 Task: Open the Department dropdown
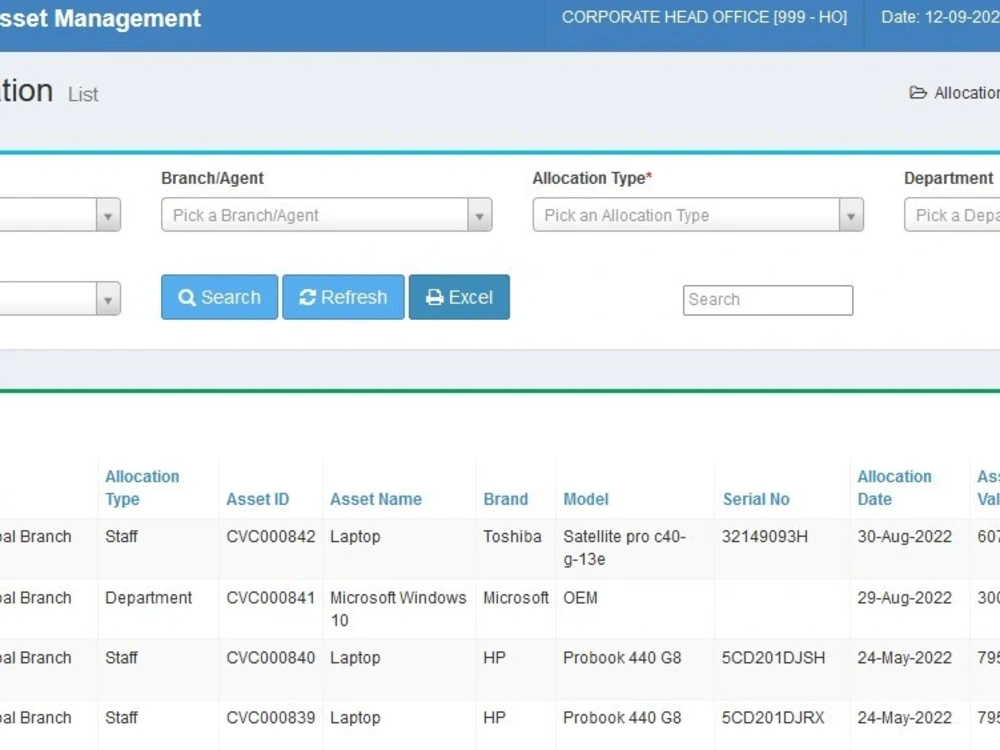(952, 215)
